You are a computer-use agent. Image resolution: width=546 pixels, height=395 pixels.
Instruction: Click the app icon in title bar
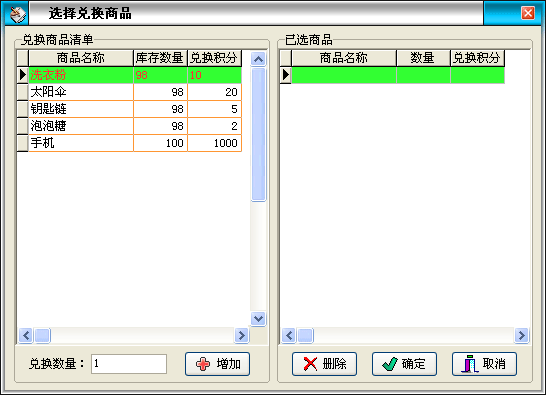(x=17, y=14)
